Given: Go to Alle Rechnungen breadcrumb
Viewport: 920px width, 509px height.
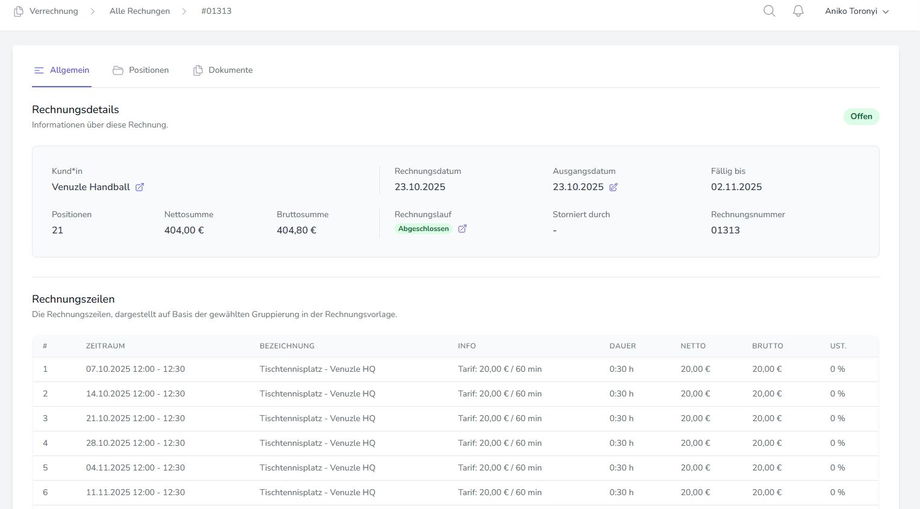Looking at the screenshot, I should [139, 11].
